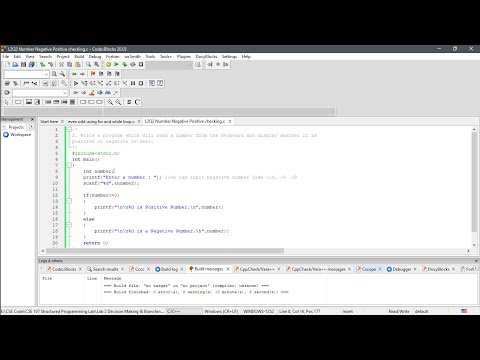This screenshot has height=360, width=480.
Task: Open the File menu
Action: click(6, 56)
